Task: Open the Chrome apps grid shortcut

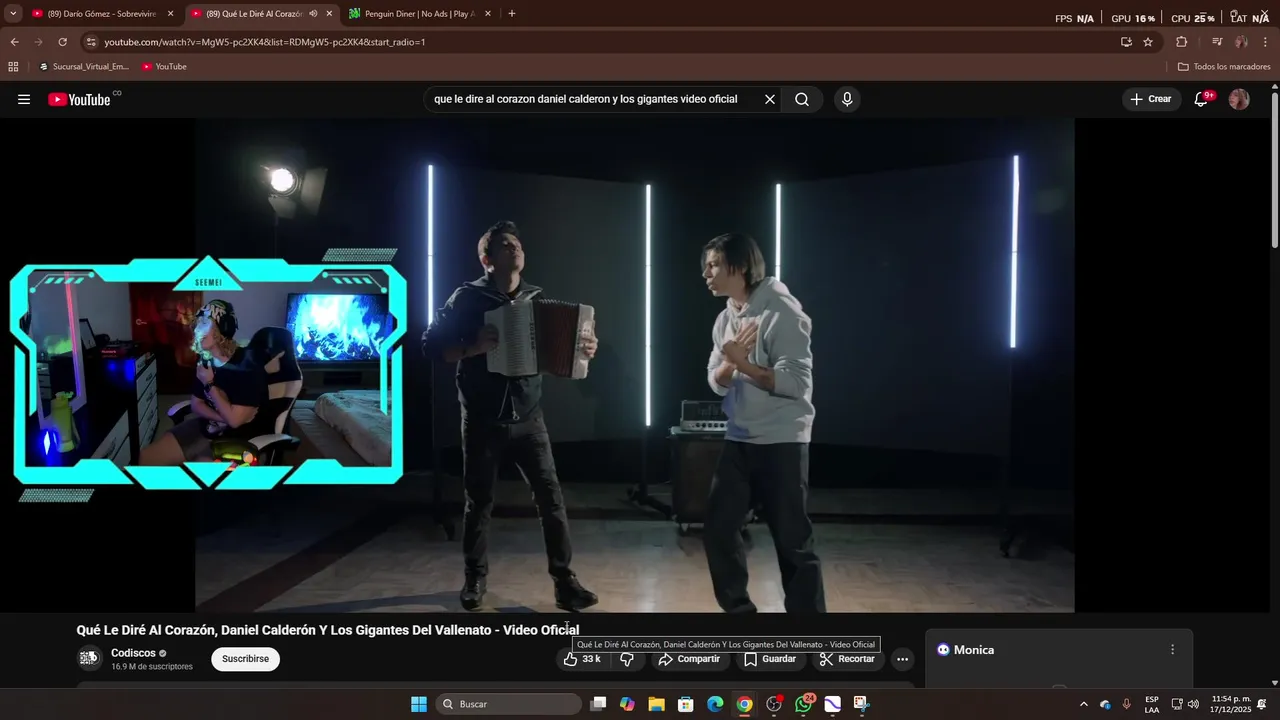Action: click(x=13, y=67)
